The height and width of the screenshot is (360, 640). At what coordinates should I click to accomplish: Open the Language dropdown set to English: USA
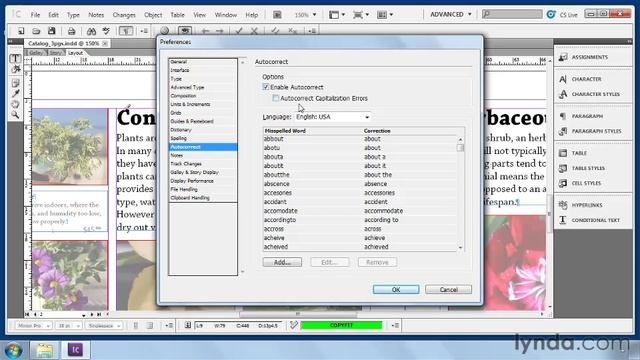332,117
